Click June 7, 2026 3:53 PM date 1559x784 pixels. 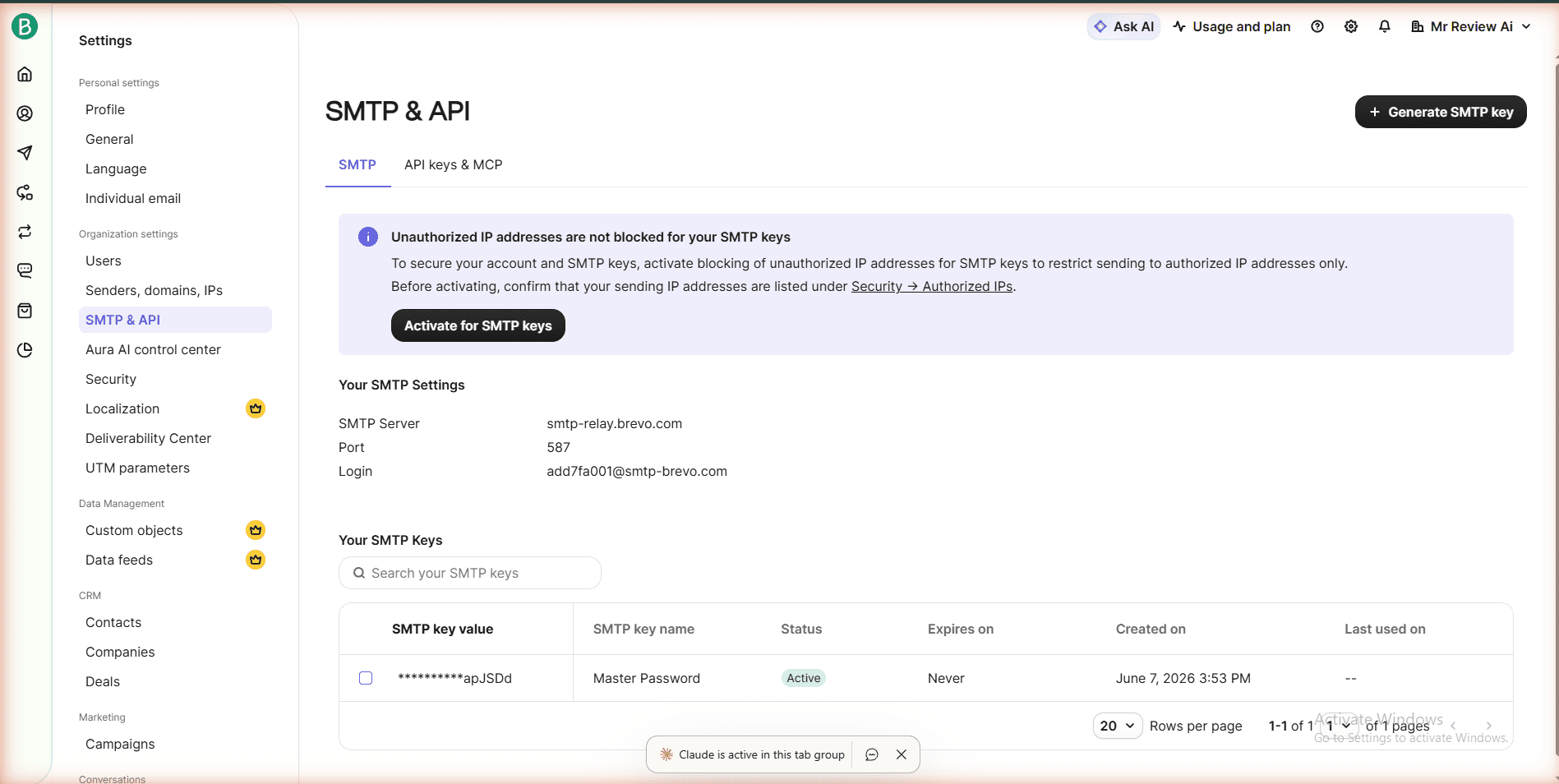coord(1183,678)
